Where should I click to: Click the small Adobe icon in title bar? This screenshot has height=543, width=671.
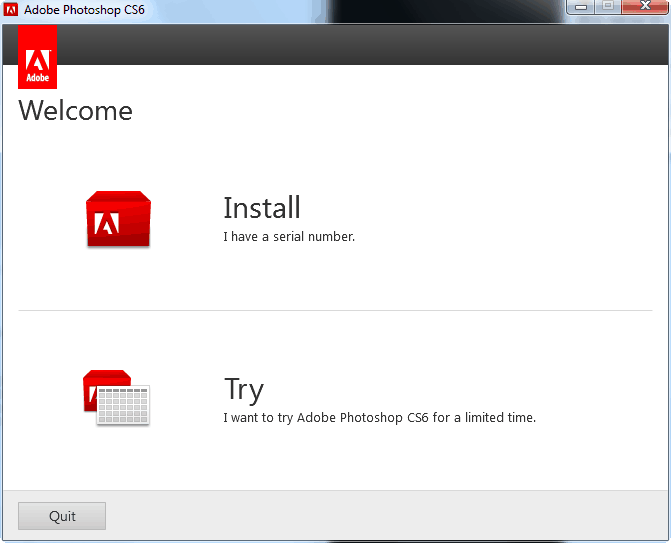11,9
